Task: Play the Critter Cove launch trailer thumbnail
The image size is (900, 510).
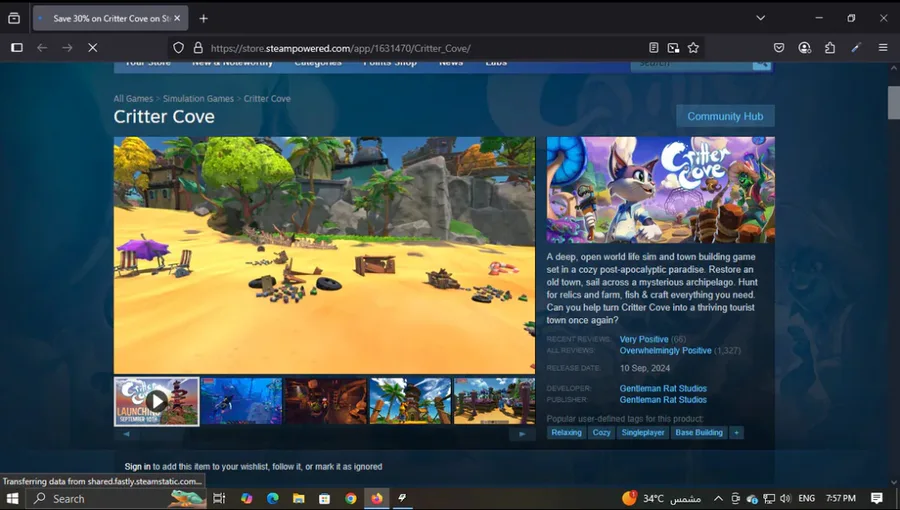Action: 157,401
